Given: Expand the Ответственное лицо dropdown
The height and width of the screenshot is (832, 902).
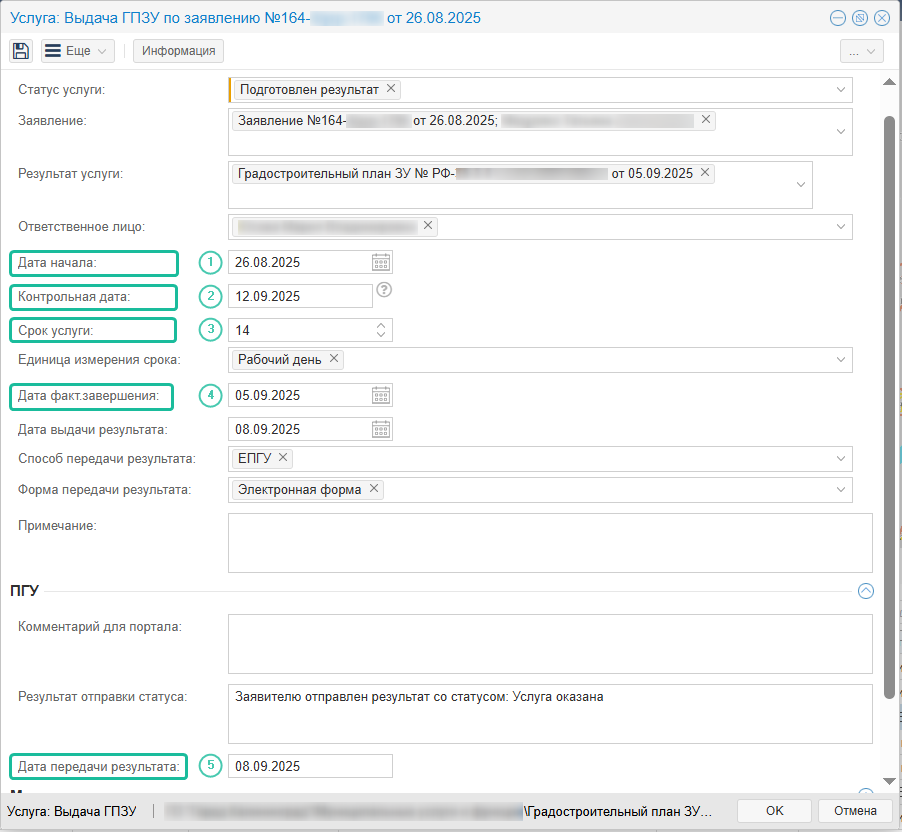Looking at the screenshot, I should tap(841, 227).
